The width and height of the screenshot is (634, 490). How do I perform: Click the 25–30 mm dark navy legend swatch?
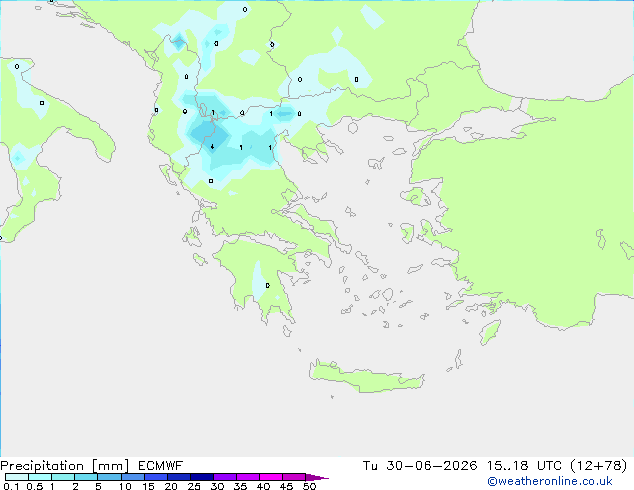click(202, 477)
